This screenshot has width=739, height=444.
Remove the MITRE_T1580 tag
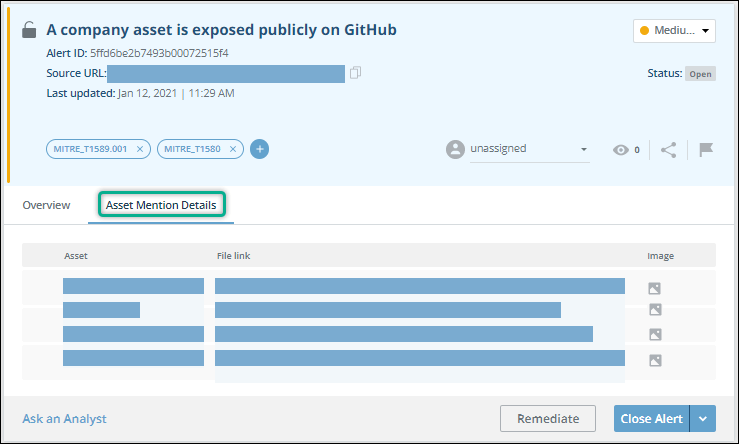point(234,149)
